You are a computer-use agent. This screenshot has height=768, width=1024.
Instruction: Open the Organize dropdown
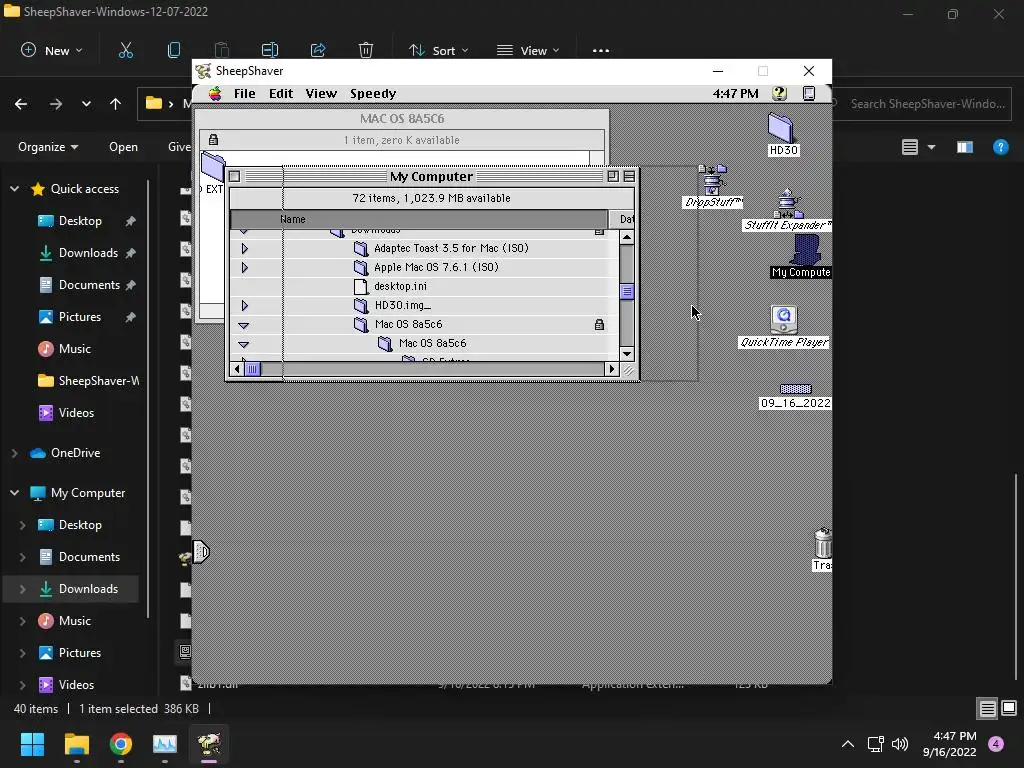click(48, 147)
